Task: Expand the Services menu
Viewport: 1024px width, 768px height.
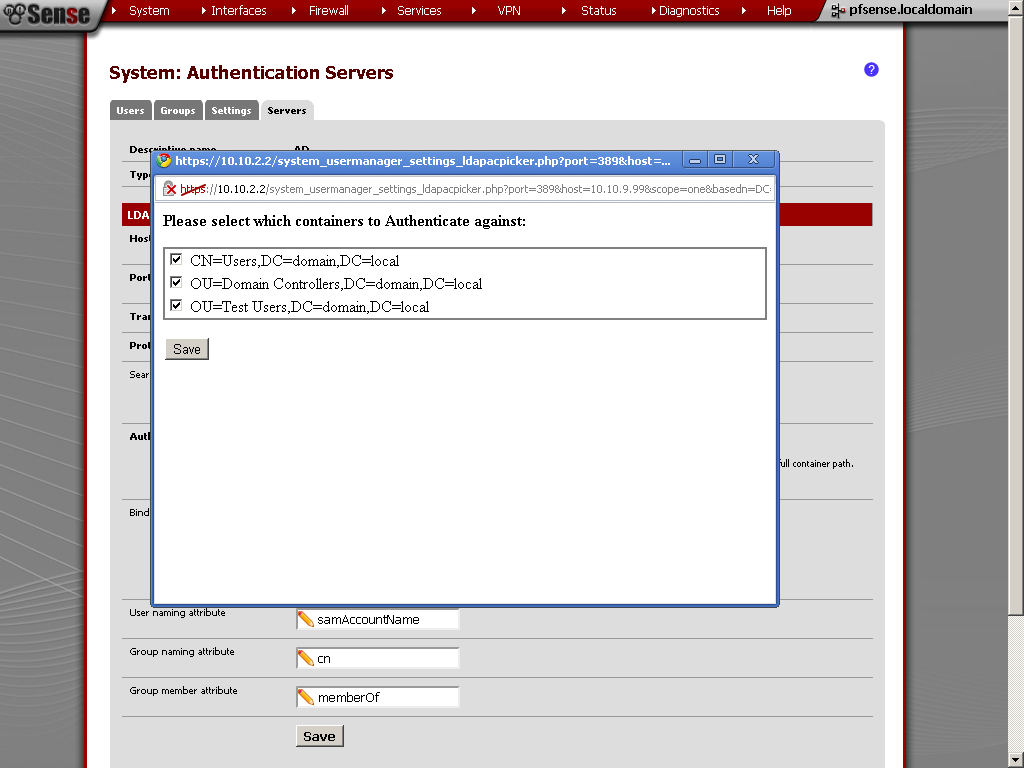Action: (x=419, y=10)
